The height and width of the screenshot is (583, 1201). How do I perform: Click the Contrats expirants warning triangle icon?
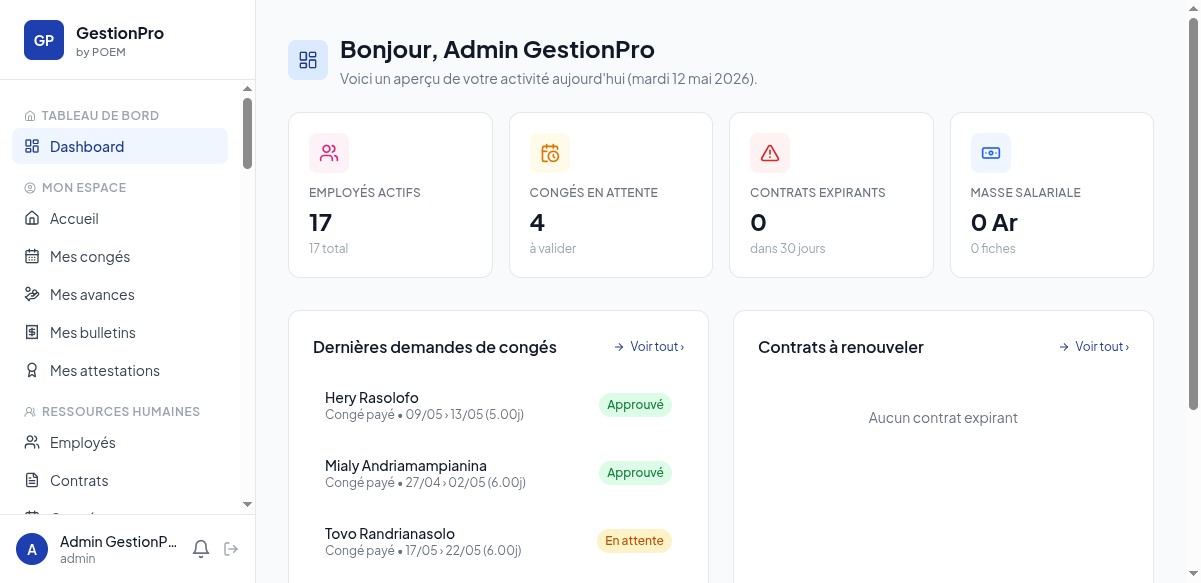(x=770, y=153)
